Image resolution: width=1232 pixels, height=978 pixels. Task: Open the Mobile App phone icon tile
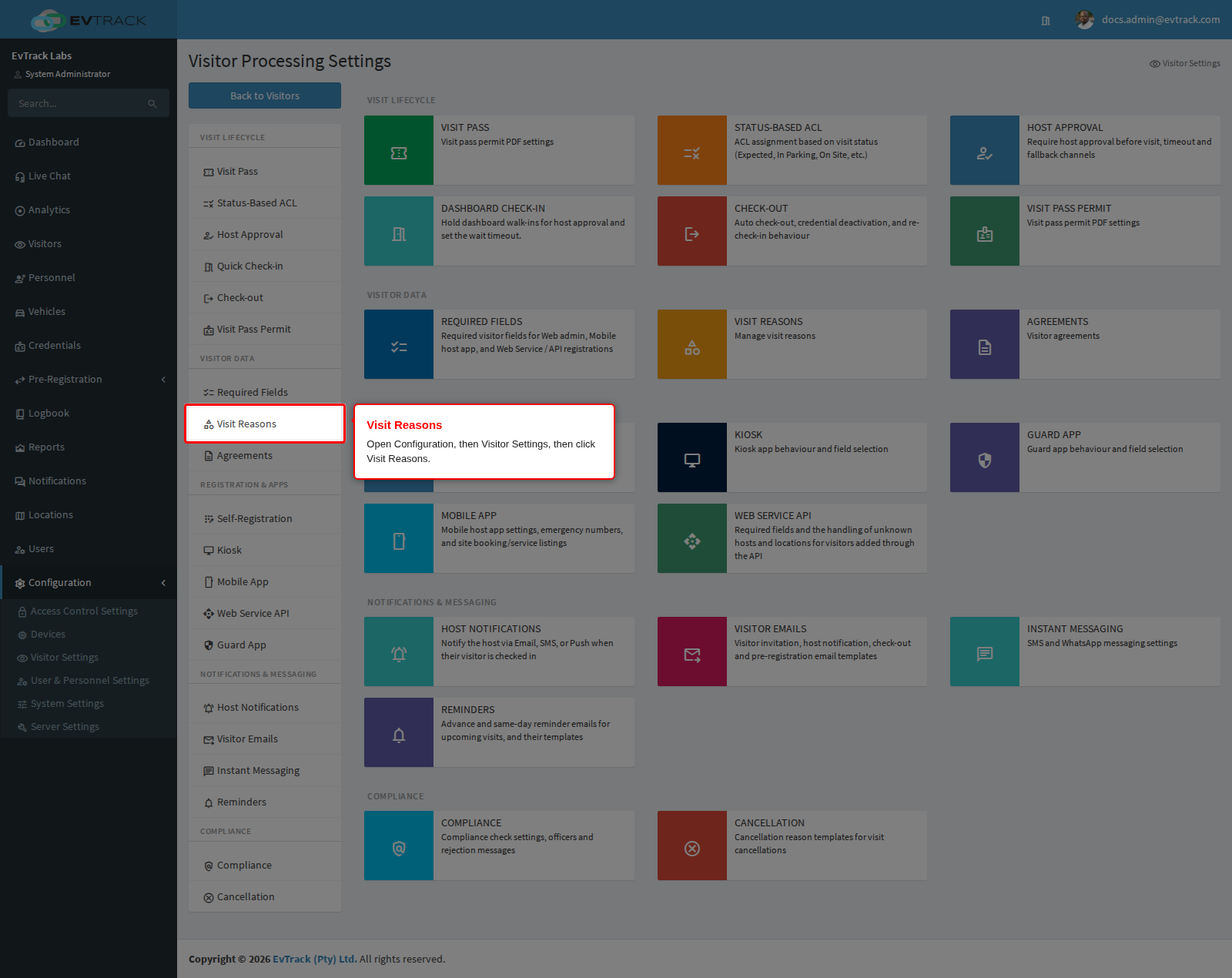point(399,538)
